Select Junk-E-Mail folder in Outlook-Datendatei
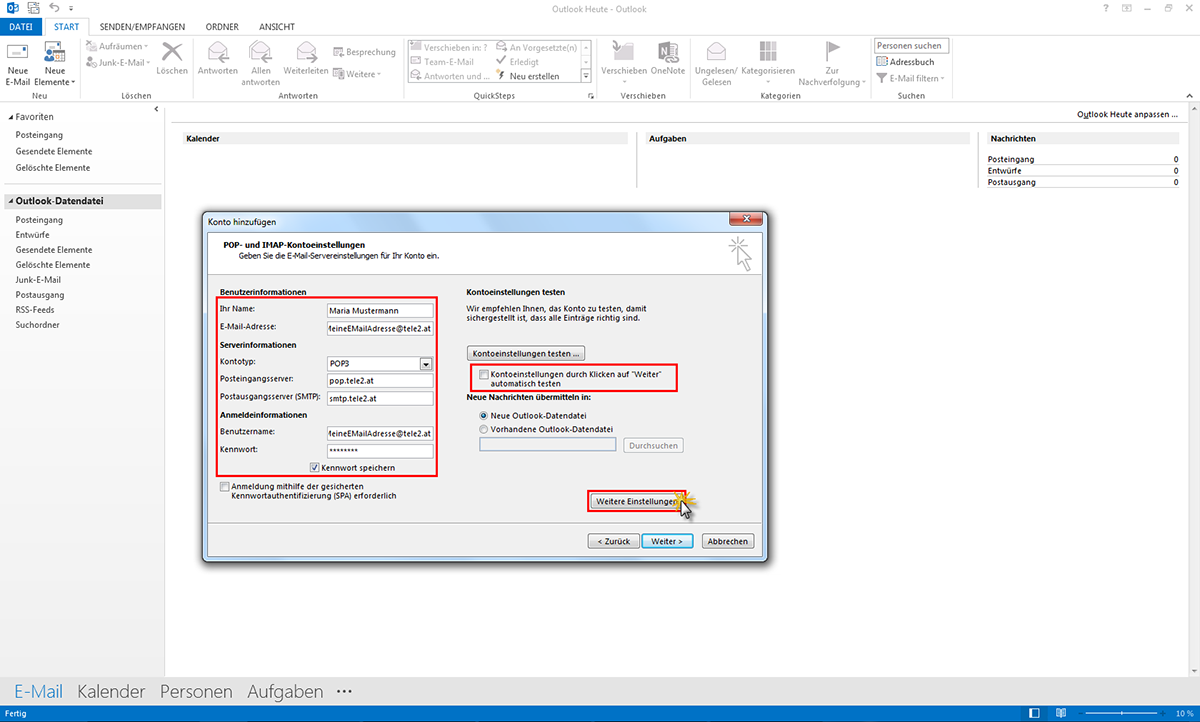This screenshot has height=722, width=1200. click(x=39, y=280)
